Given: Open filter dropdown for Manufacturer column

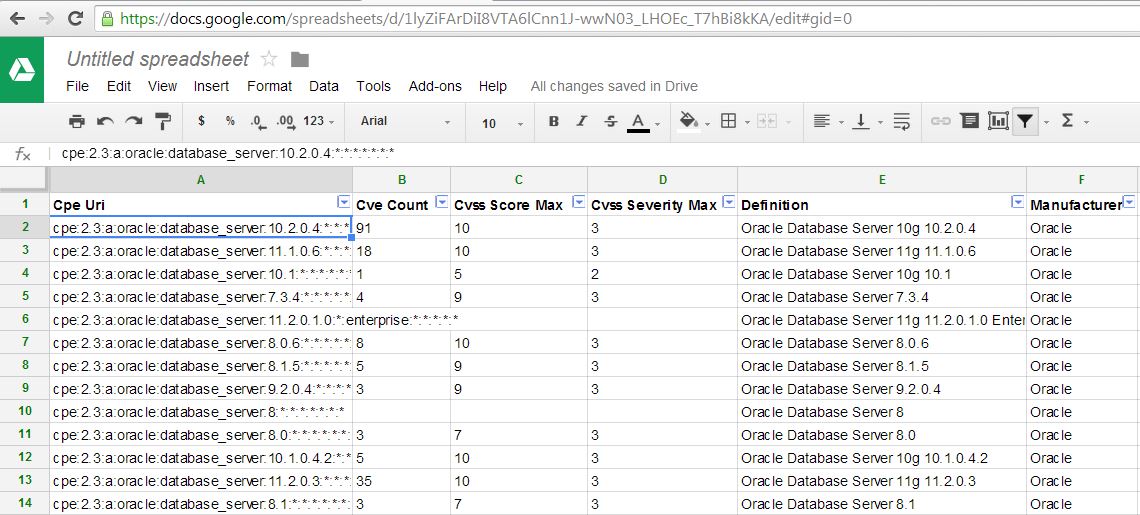Looking at the screenshot, I should pyautogui.click(x=1129, y=201).
